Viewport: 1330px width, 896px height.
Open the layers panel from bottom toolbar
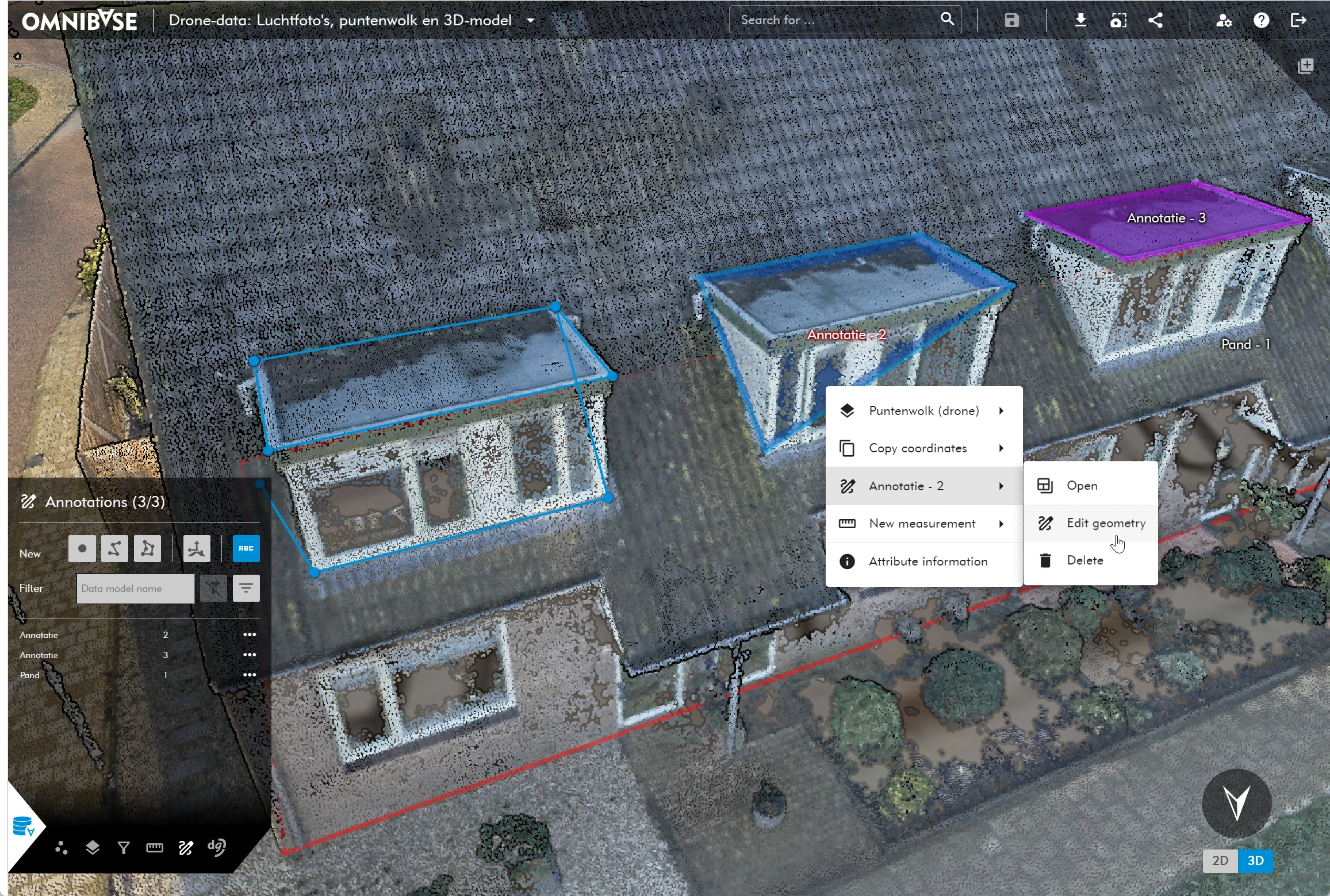(93, 848)
